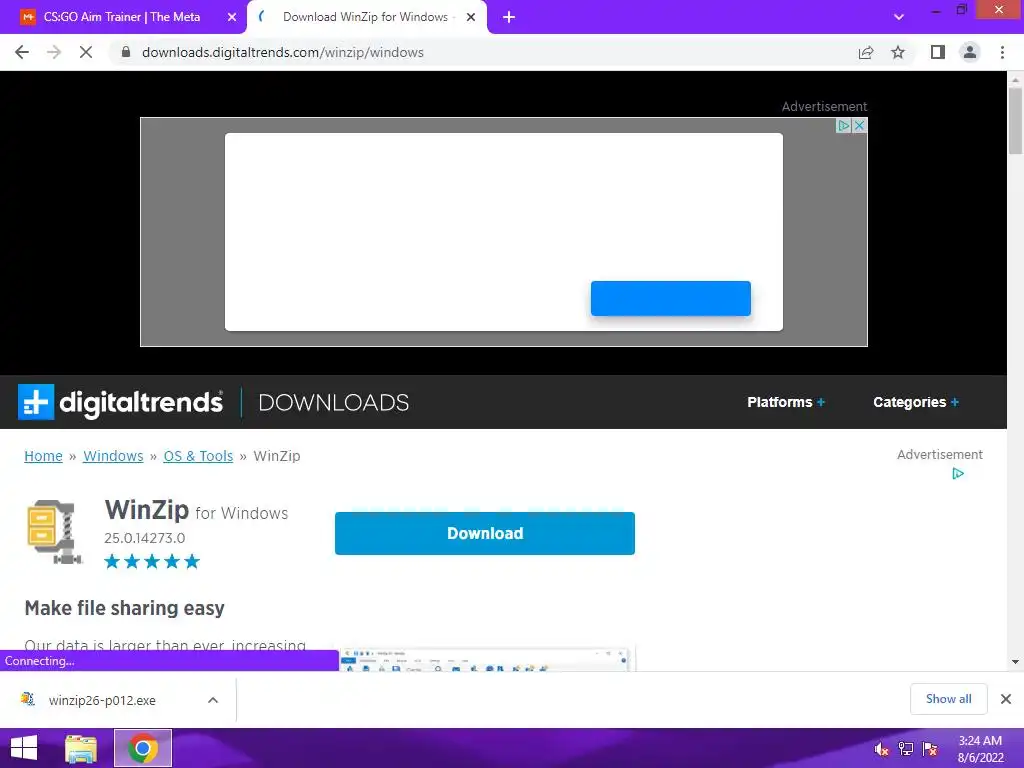Switch to CS:GO Aim Trainer tab
The image size is (1024, 768).
121,17
